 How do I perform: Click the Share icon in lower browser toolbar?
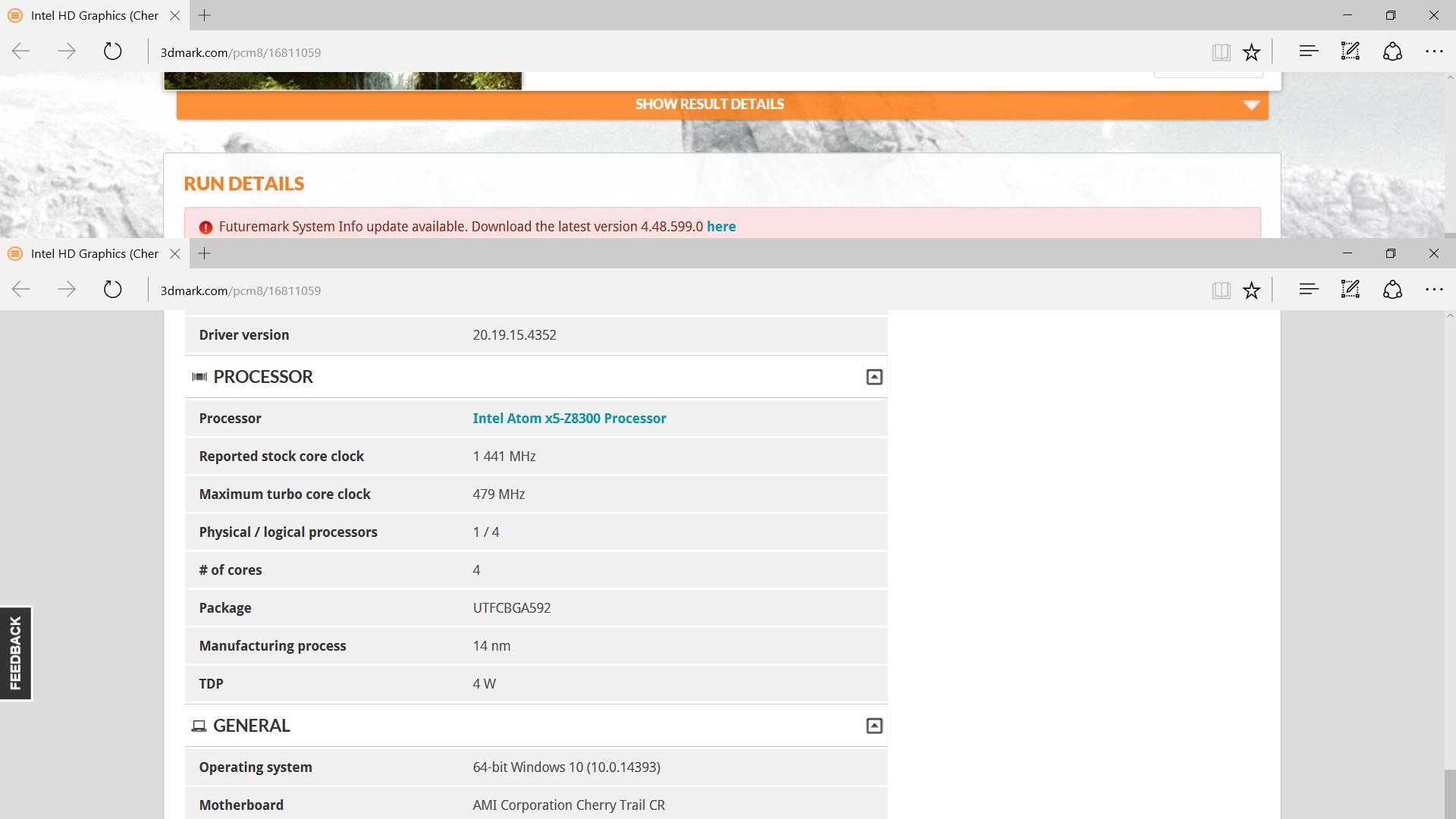click(x=1392, y=289)
